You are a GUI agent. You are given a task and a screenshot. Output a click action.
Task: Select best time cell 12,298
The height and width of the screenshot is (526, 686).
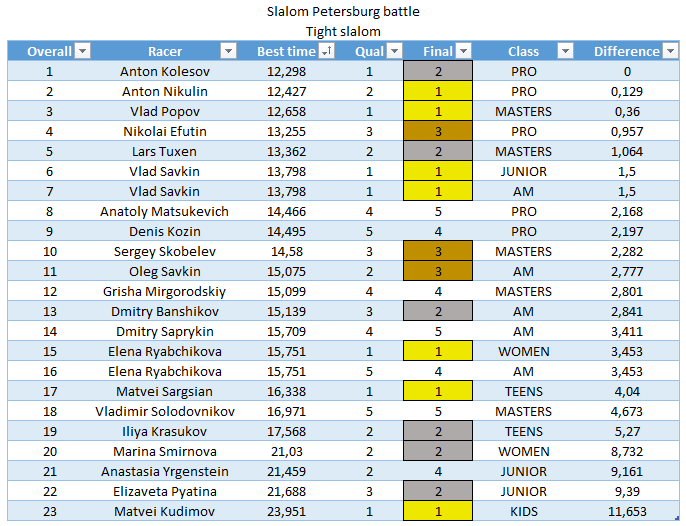tap(286, 71)
